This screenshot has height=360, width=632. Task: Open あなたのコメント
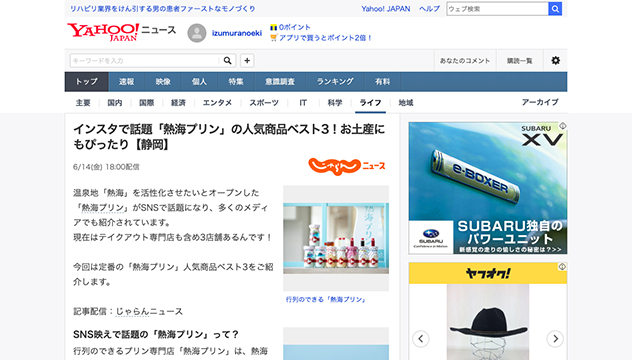pyautogui.click(x=465, y=61)
